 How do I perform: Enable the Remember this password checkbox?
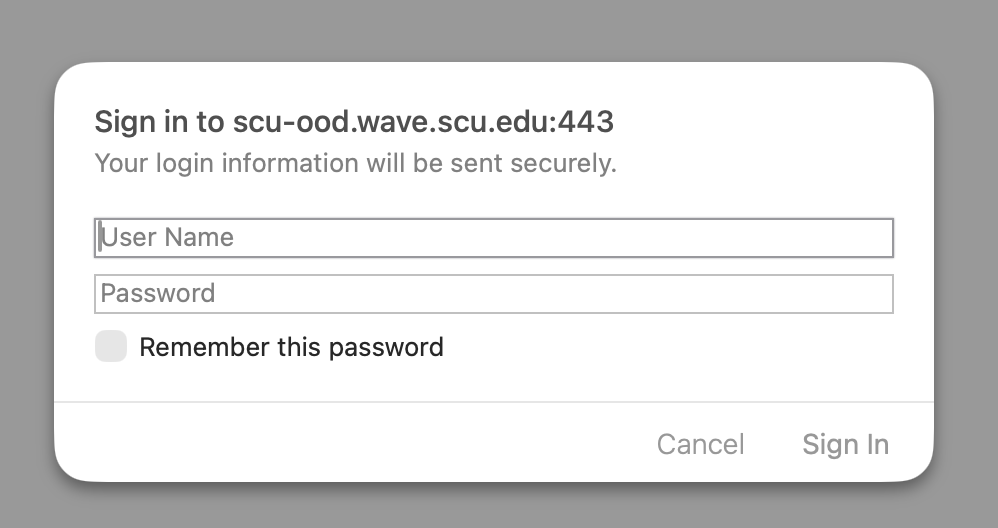click(x=111, y=347)
